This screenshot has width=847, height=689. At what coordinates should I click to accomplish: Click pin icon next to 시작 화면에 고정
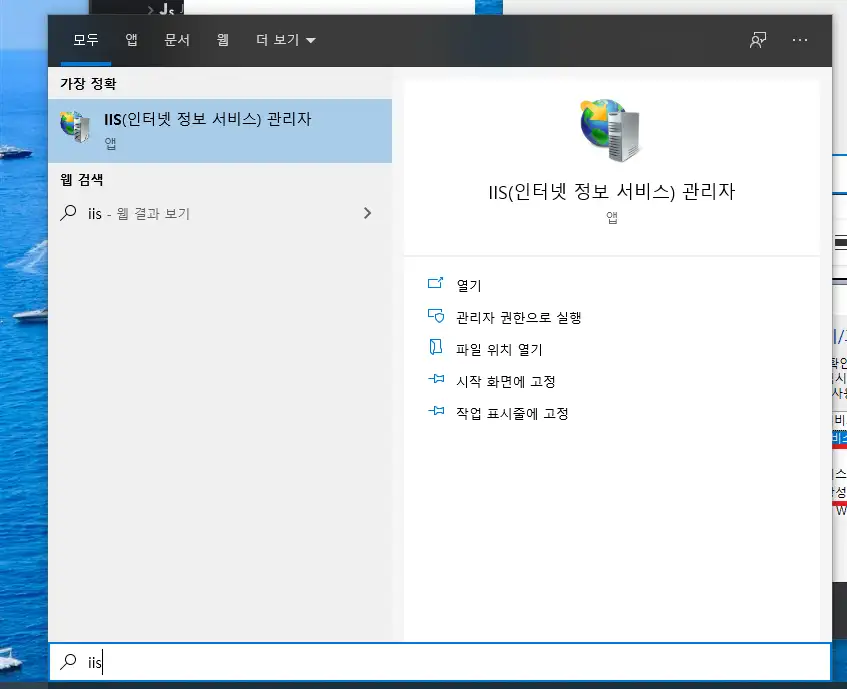436,379
